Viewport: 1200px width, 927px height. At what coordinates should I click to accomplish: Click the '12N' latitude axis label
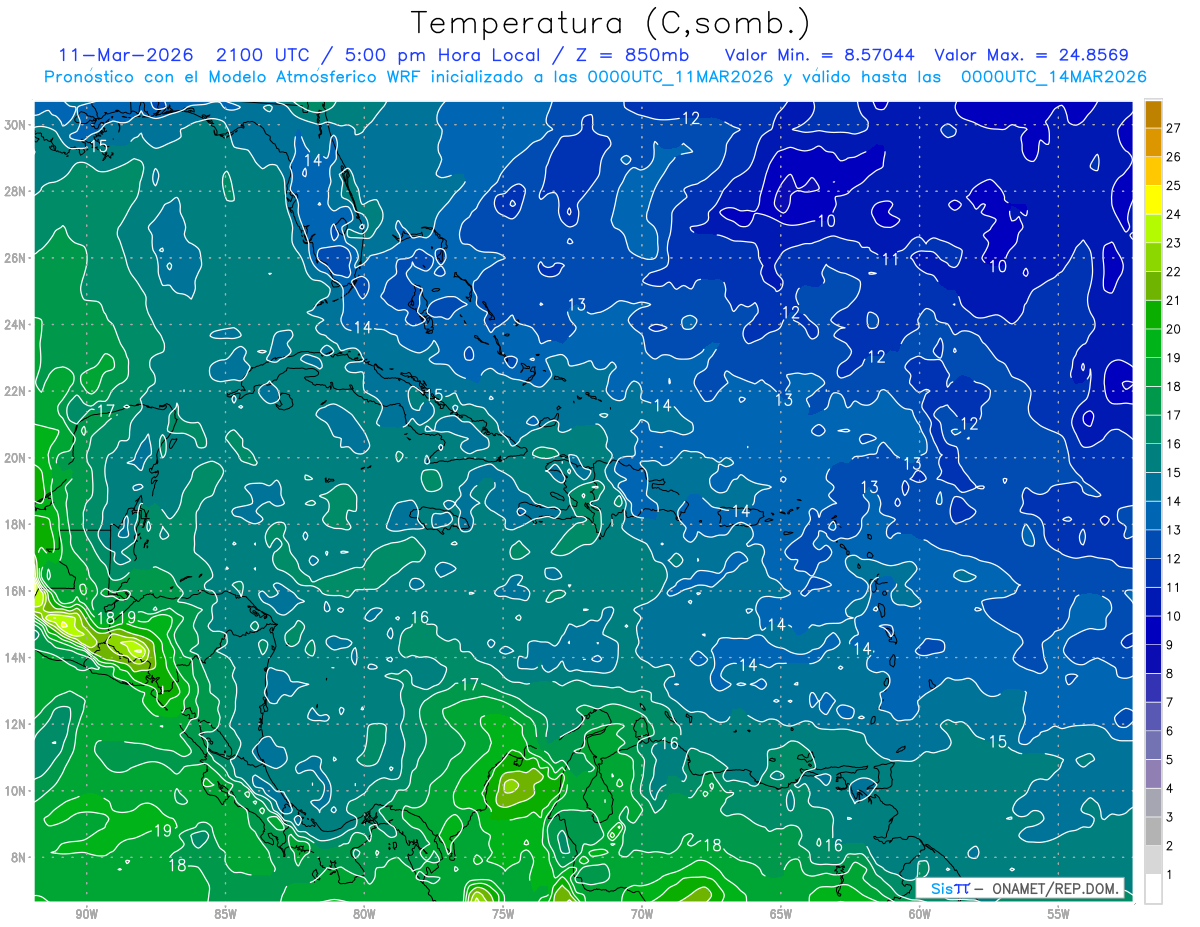pos(14,724)
